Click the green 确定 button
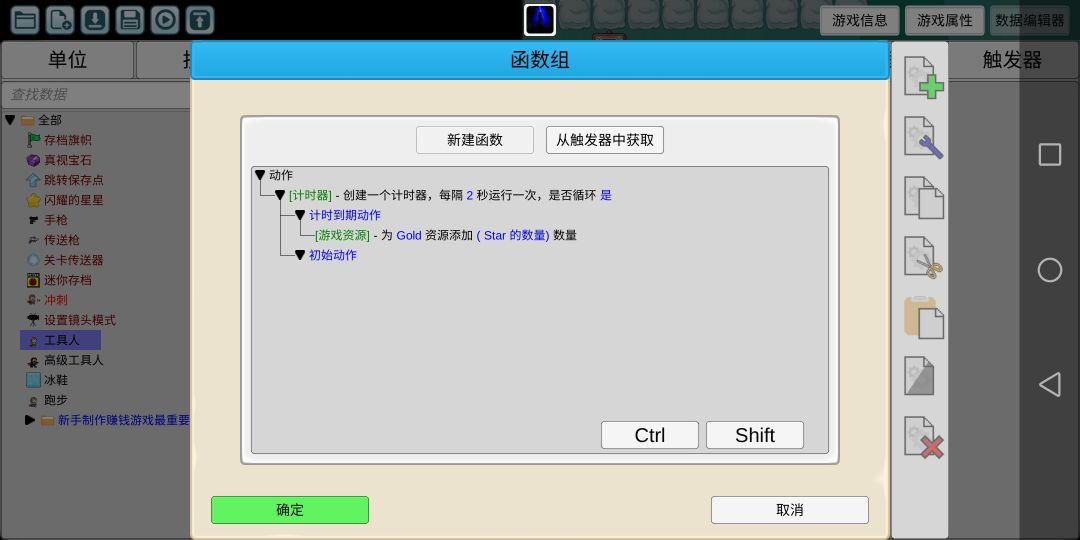The image size is (1080, 540). (x=290, y=510)
